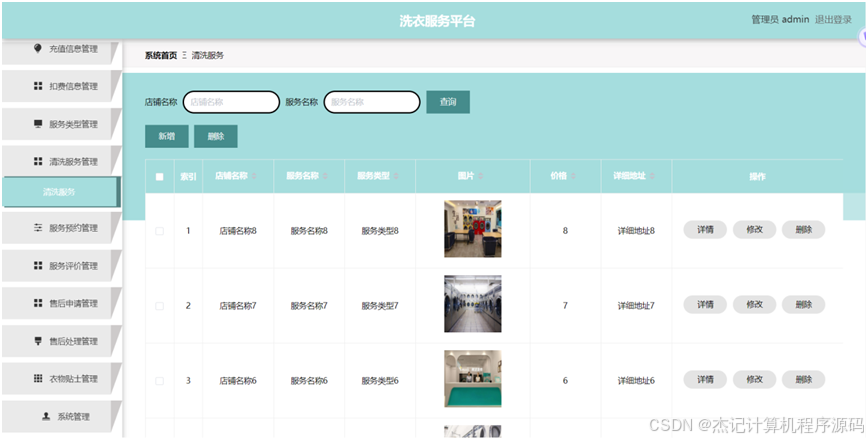Image resolution: width=868 pixels, height=440 pixels.
Task: Click the 删除 button above the table
Action: click(x=216, y=136)
